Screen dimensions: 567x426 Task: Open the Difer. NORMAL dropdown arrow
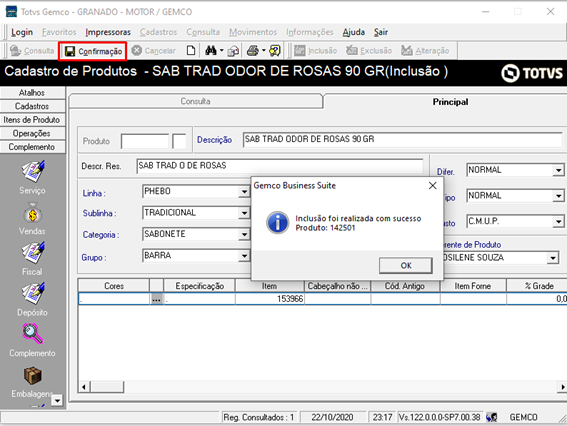(559, 170)
